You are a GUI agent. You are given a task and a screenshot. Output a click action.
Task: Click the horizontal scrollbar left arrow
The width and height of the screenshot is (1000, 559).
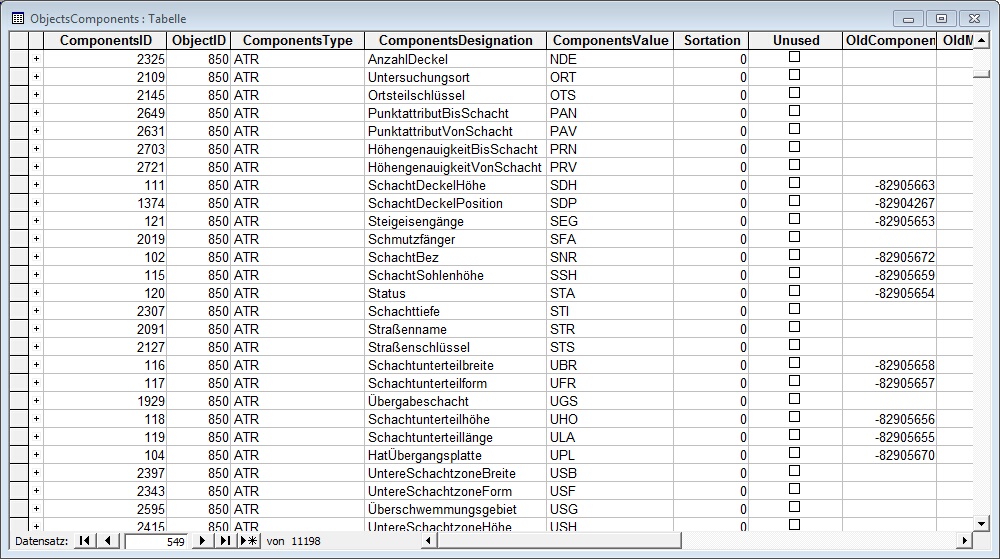click(429, 541)
